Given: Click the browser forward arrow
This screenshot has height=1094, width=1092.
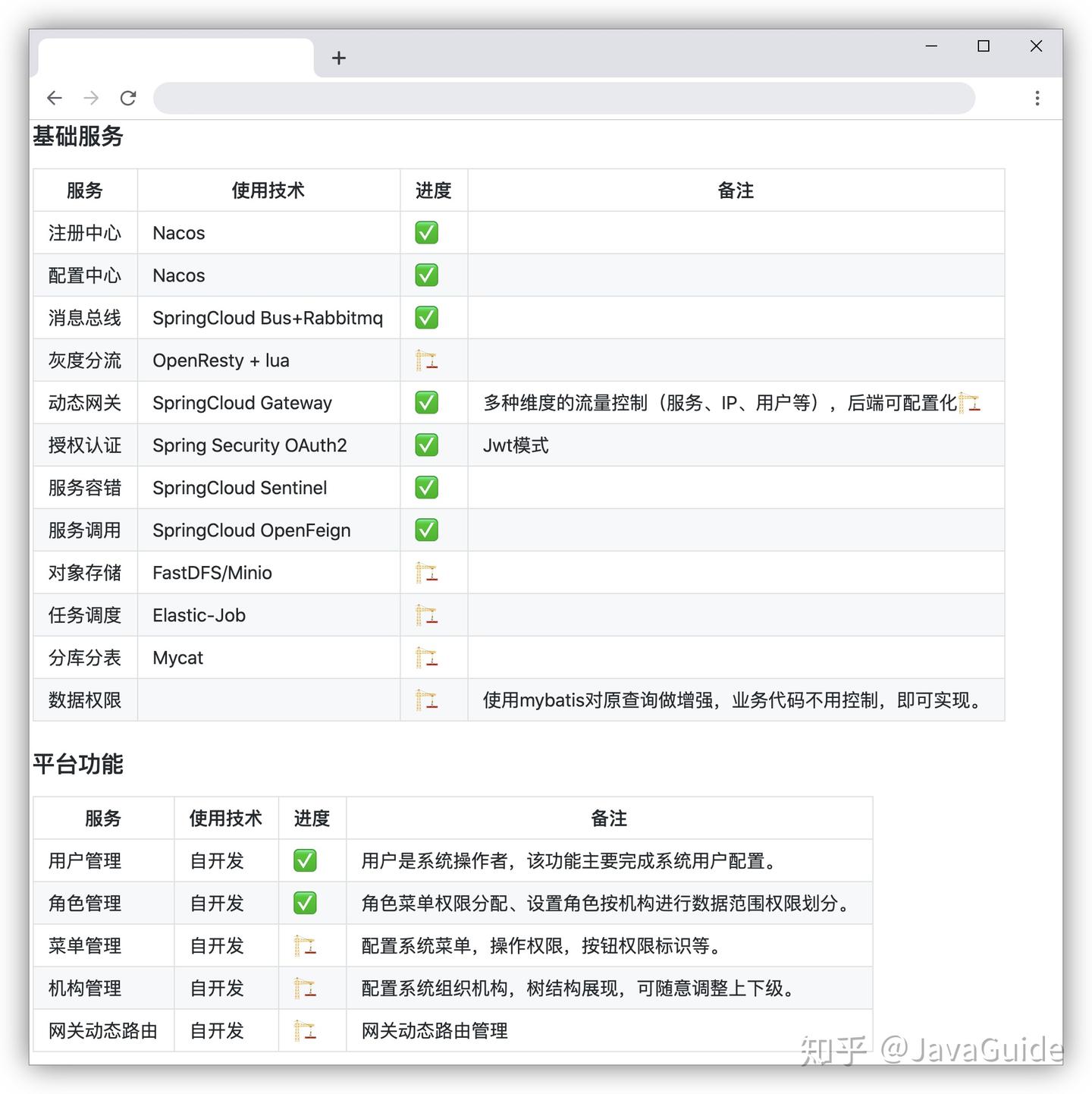Looking at the screenshot, I should [x=91, y=98].
